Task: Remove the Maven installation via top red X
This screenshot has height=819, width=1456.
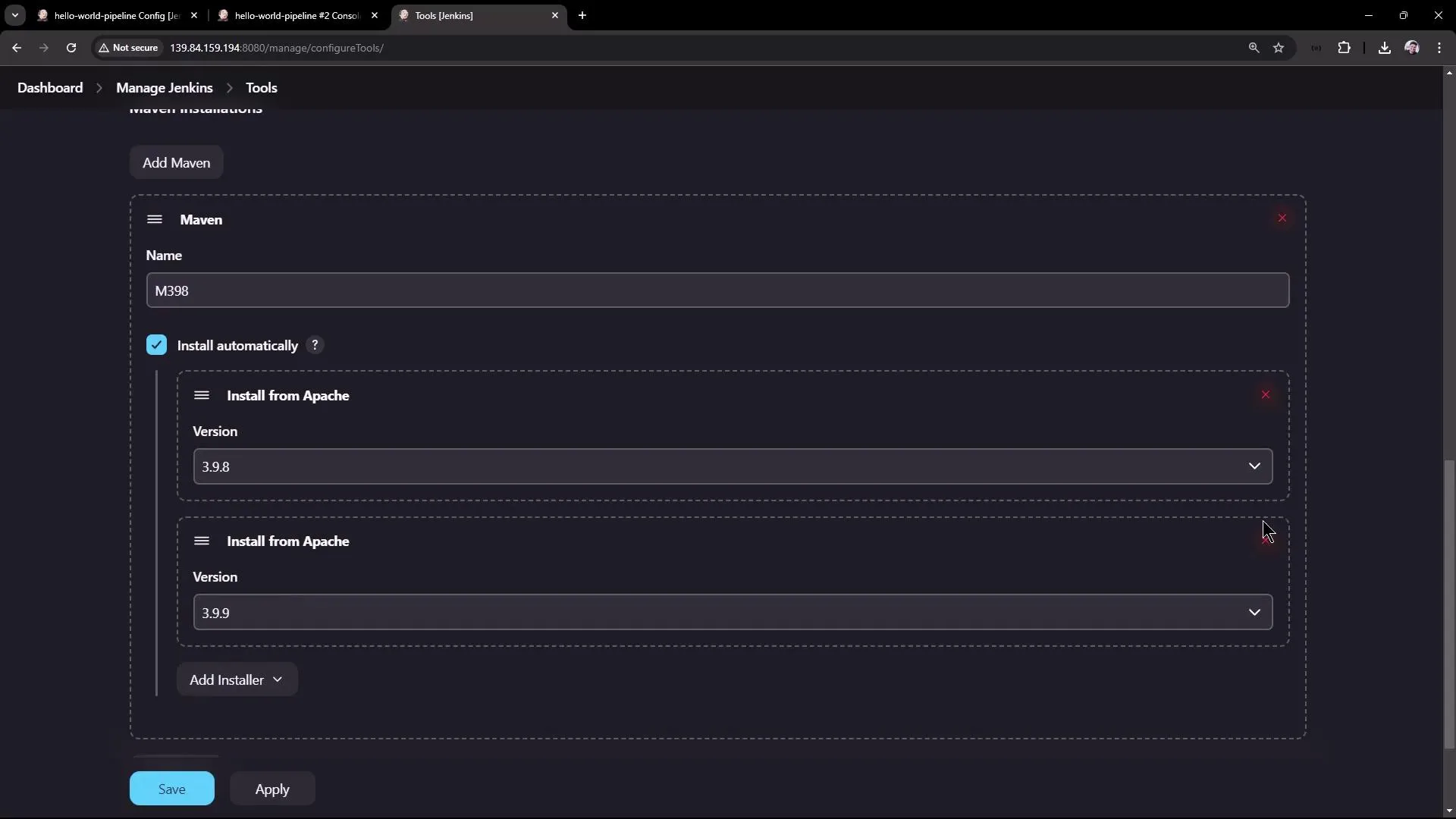Action: point(1282,218)
